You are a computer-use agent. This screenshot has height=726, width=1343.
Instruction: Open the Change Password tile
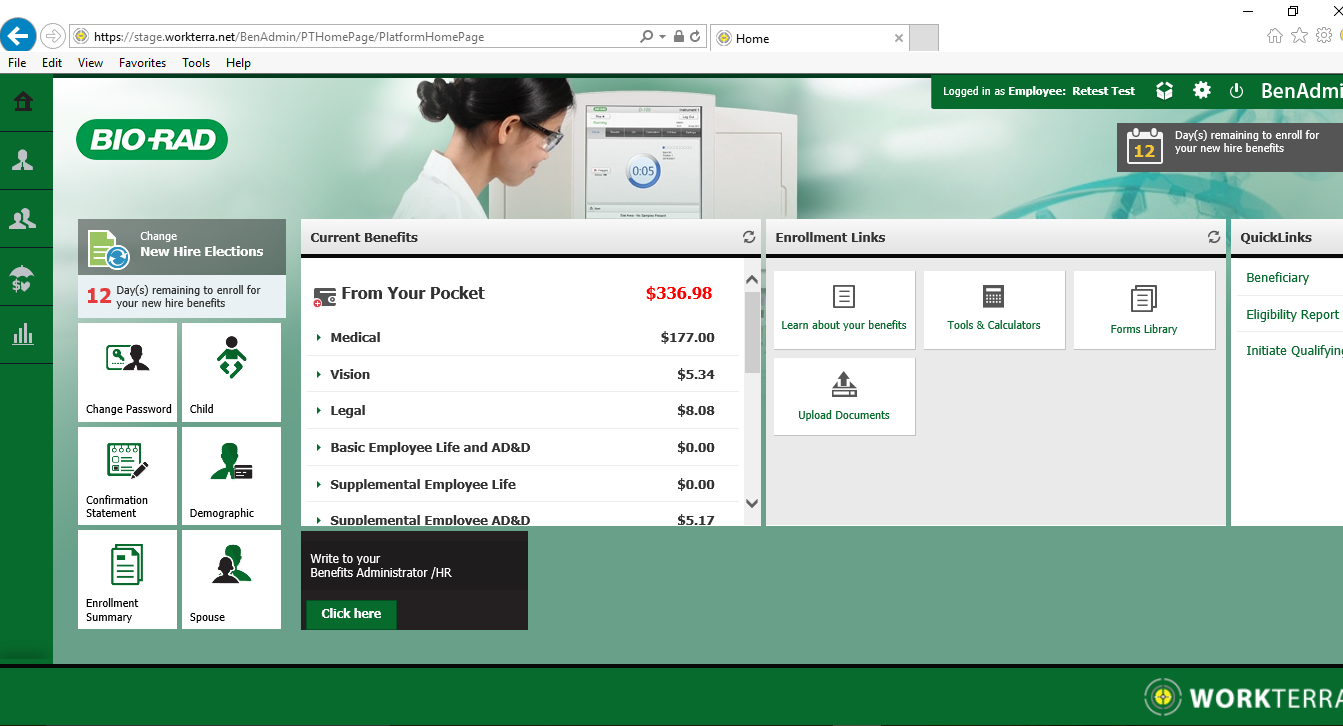129,372
